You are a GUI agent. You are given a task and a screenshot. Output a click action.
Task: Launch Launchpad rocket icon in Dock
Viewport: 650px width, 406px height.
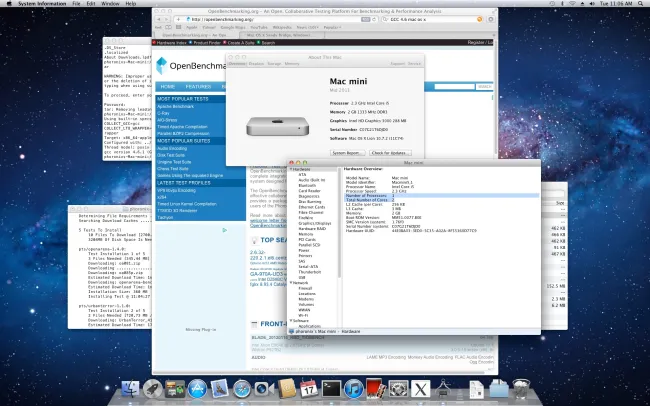(153, 389)
